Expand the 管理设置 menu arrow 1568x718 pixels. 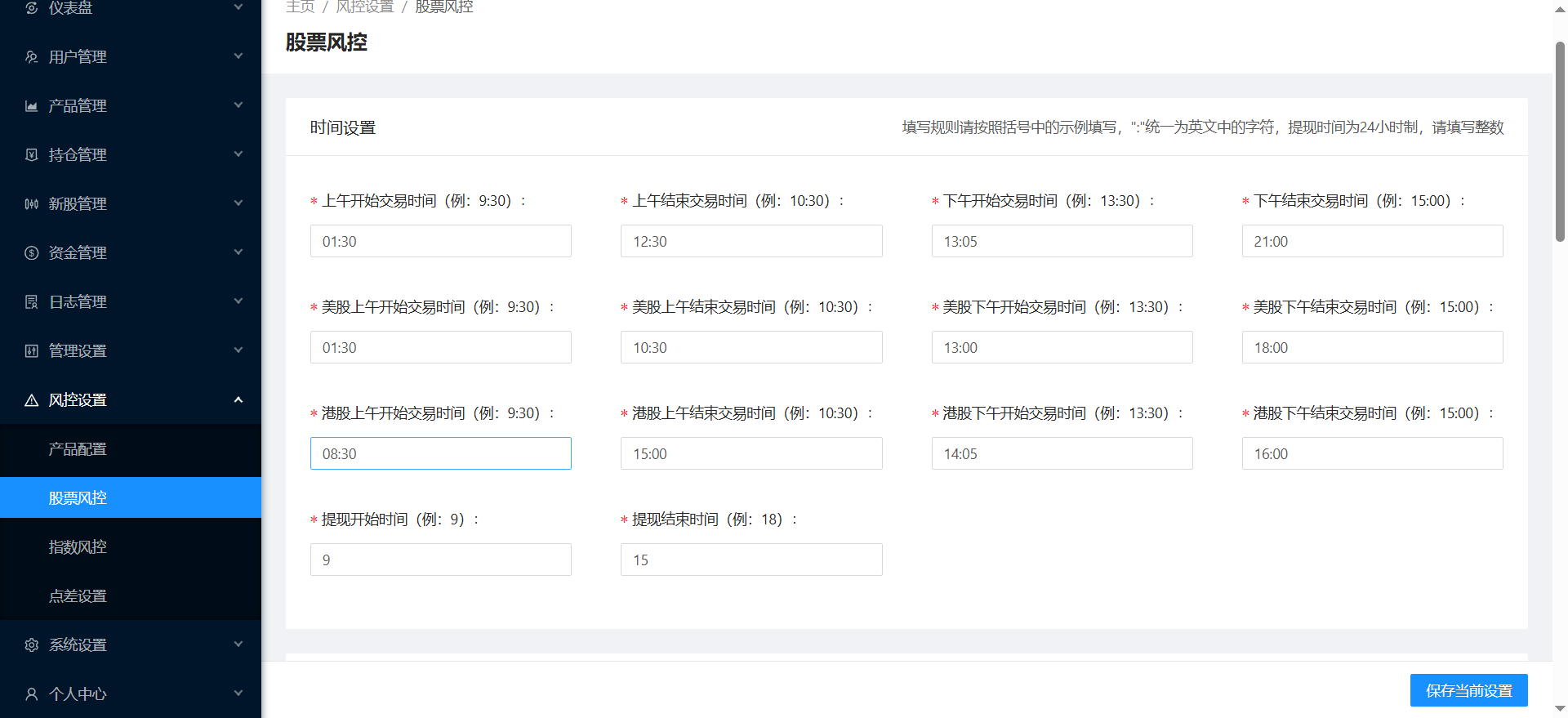[238, 350]
